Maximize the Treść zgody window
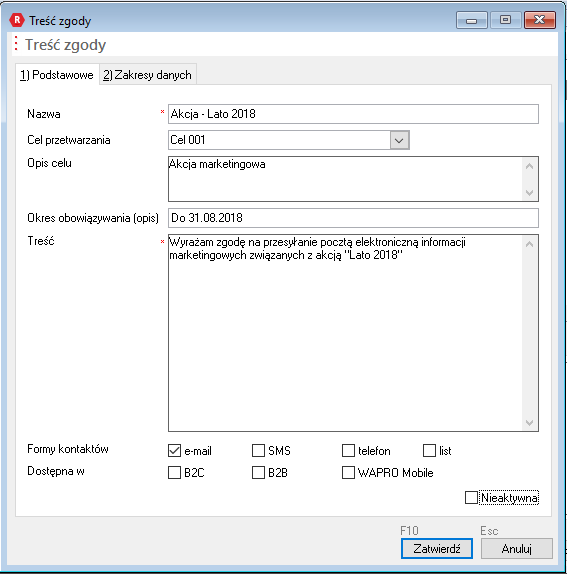 click(x=505, y=20)
